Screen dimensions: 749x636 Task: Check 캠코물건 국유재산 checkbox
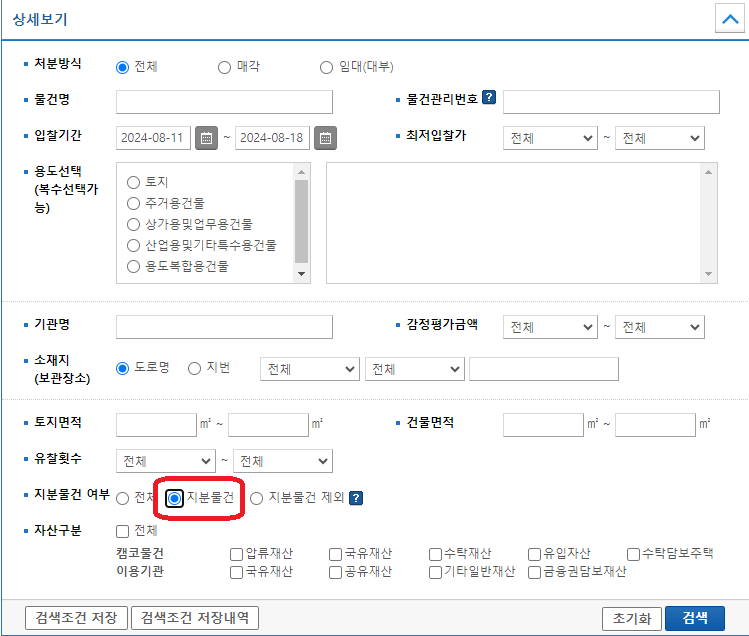pyautogui.click(x=336, y=554)
